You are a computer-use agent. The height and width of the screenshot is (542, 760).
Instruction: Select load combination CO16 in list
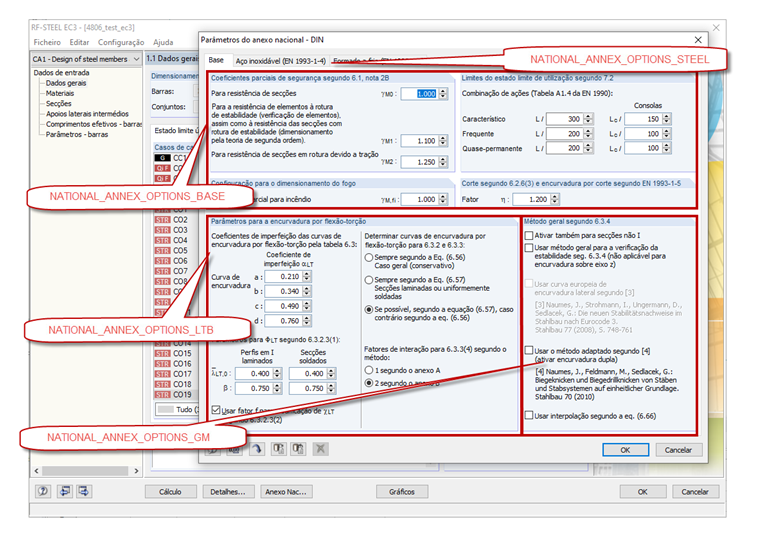tap(182, 364)
